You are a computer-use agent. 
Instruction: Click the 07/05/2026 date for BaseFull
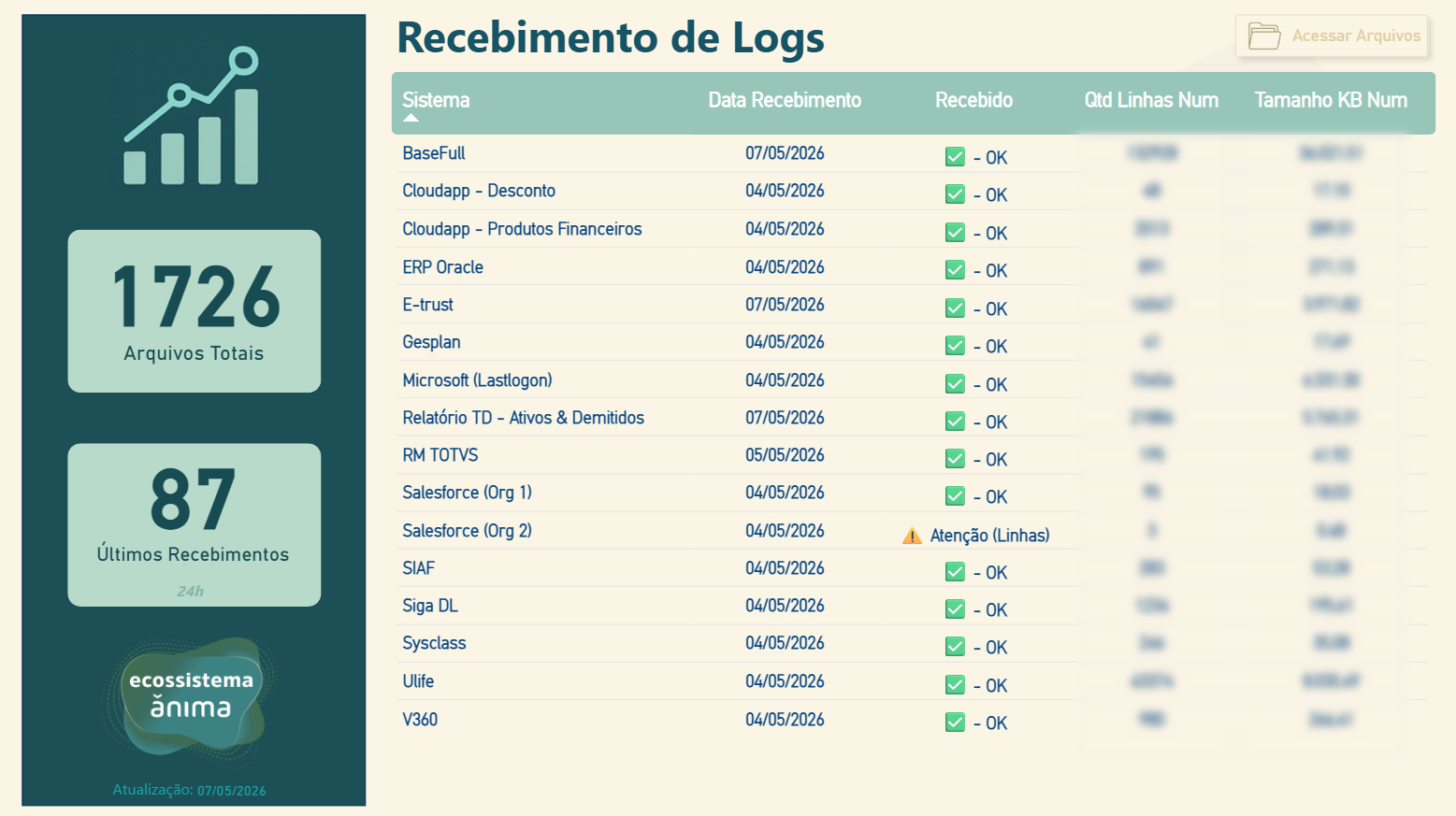click(785, 153)
